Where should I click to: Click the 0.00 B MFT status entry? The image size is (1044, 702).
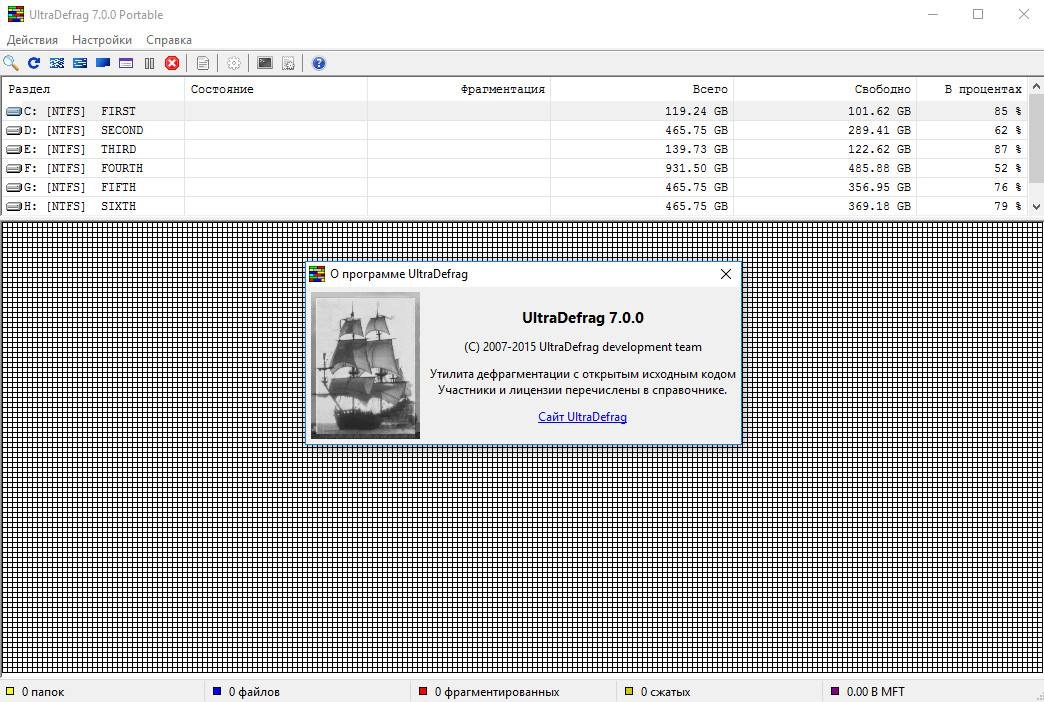click(876, 692)
